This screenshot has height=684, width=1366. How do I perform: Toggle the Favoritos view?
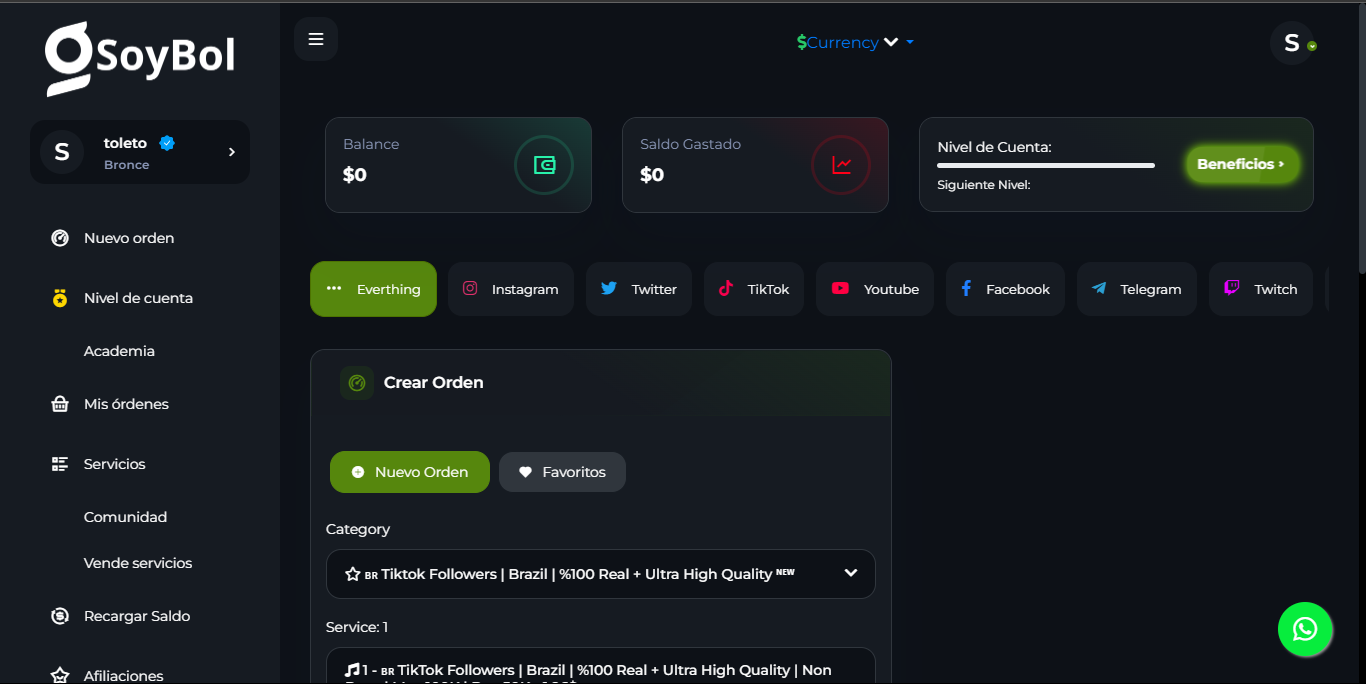tap(562, 472)
